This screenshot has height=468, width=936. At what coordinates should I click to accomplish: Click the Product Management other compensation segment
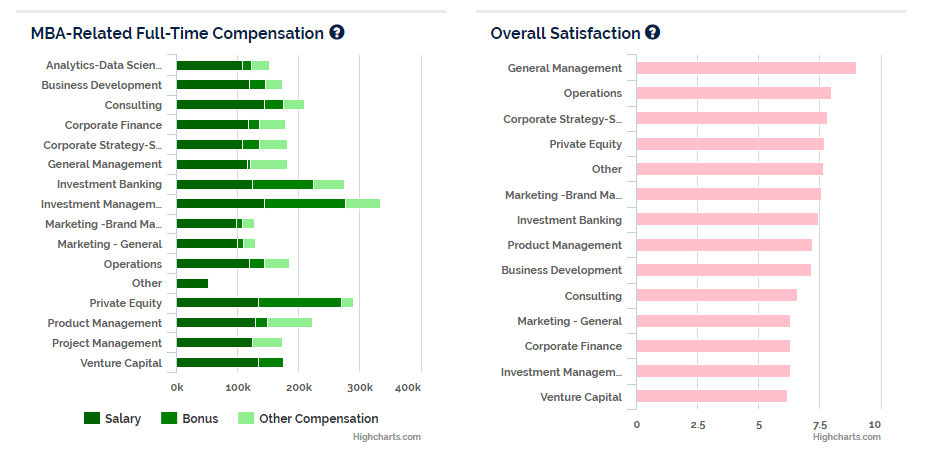click(x=290, y=322)
